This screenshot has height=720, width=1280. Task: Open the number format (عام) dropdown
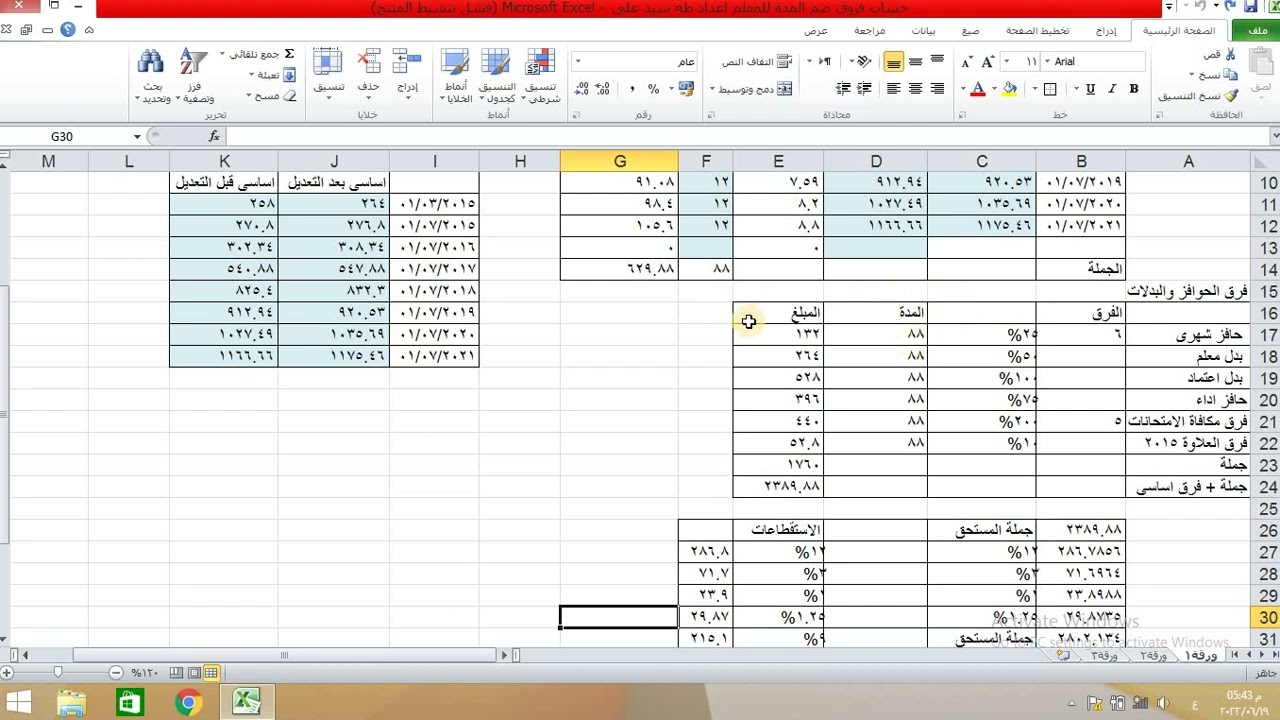pos(578,62)
